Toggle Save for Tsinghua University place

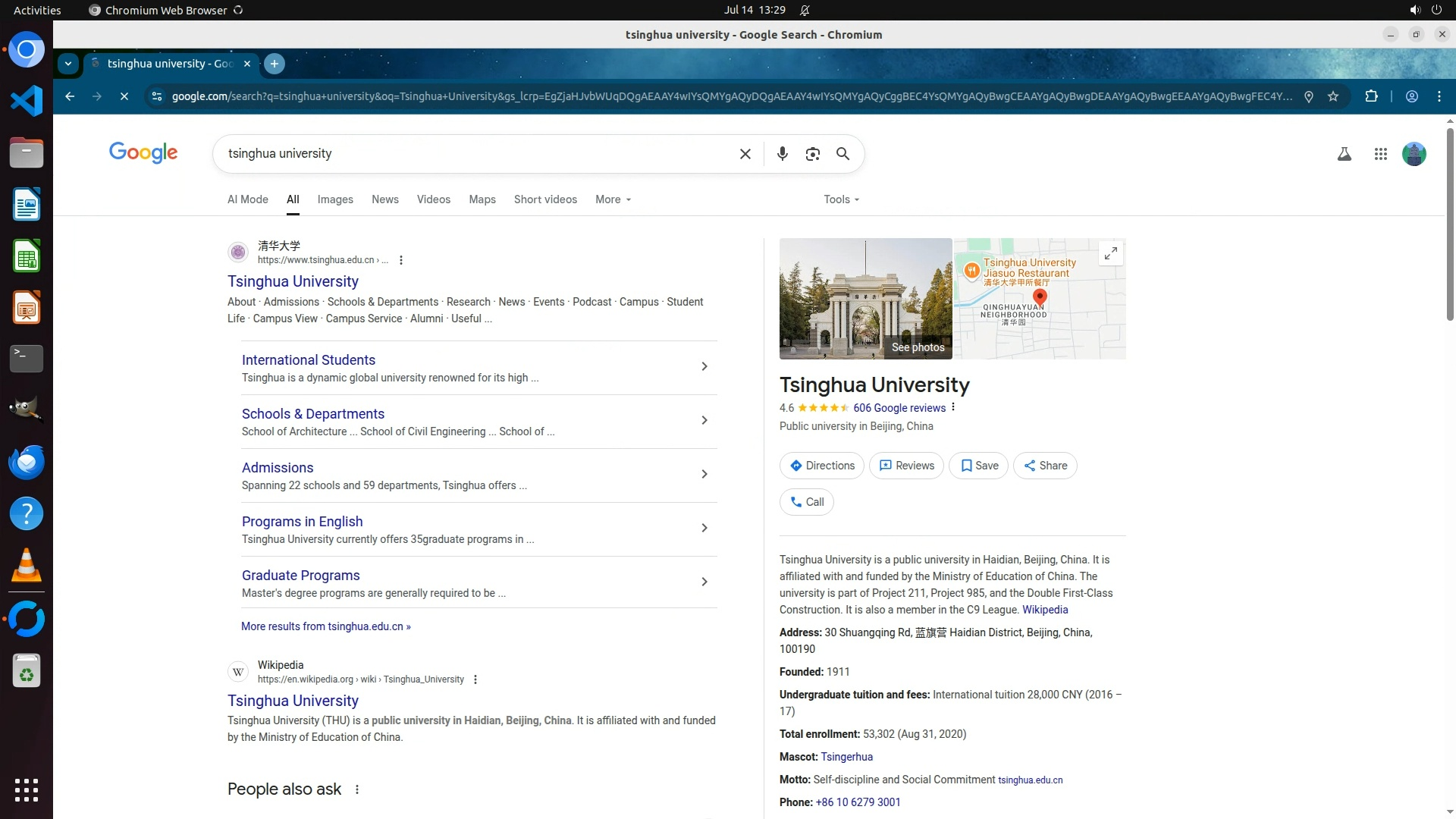pos(978,466)
